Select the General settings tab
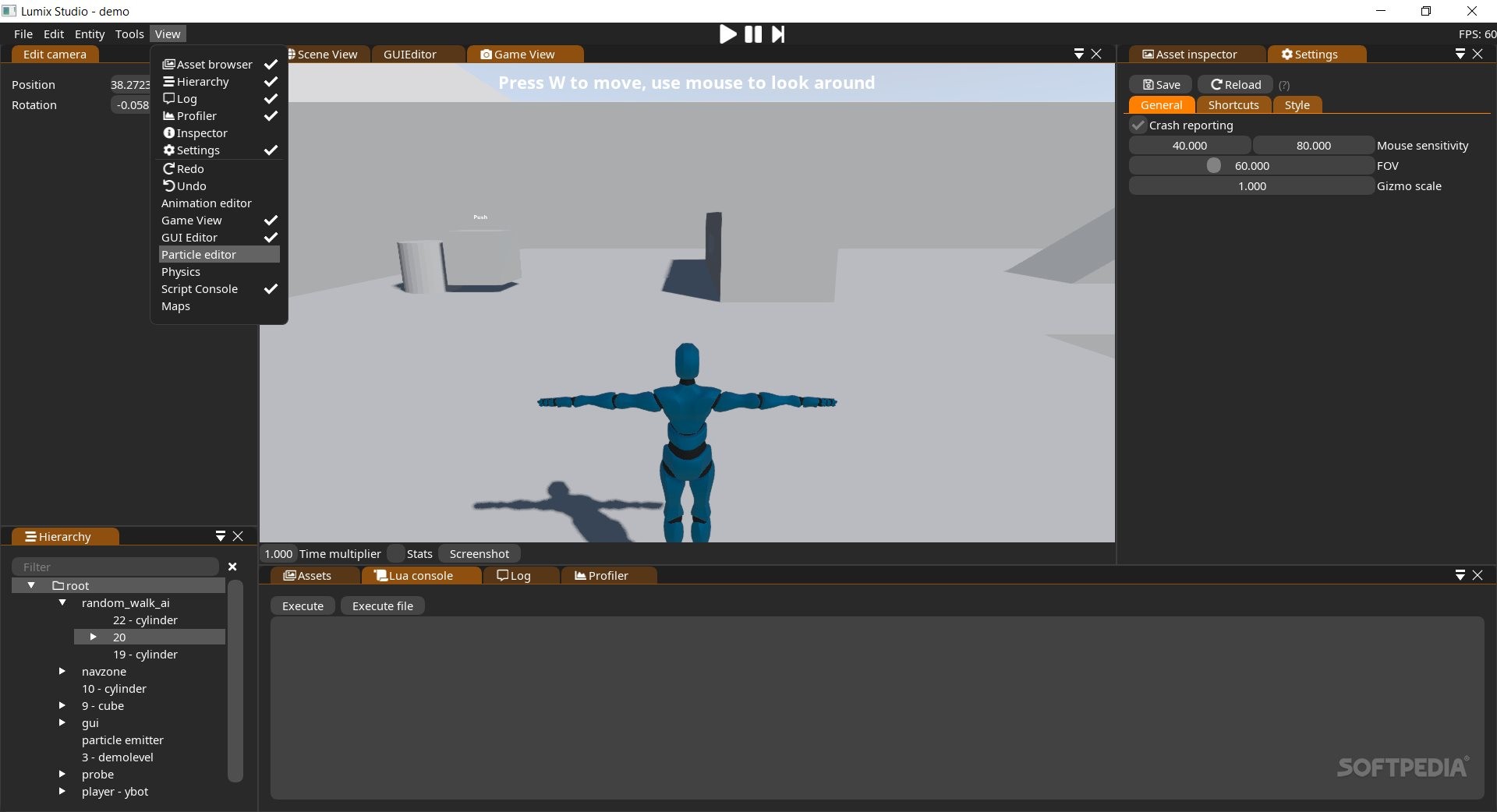This screenshot has width=1497, height=812. click(x=1162, y=105)
